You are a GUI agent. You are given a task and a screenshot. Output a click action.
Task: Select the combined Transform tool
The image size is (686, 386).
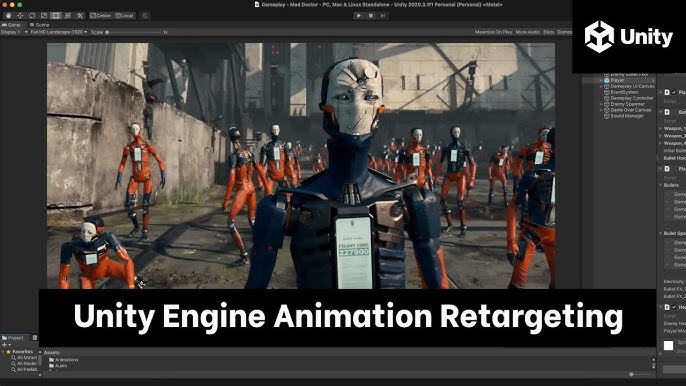[67, 15]
